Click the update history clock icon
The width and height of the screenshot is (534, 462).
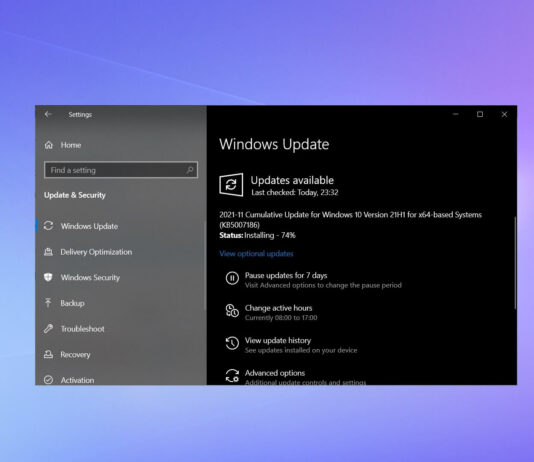coord(232,343)
